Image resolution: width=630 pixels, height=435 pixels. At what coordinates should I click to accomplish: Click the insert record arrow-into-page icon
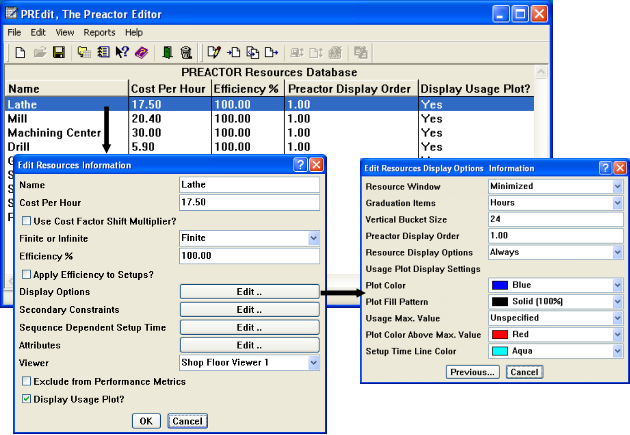(233, 52)
